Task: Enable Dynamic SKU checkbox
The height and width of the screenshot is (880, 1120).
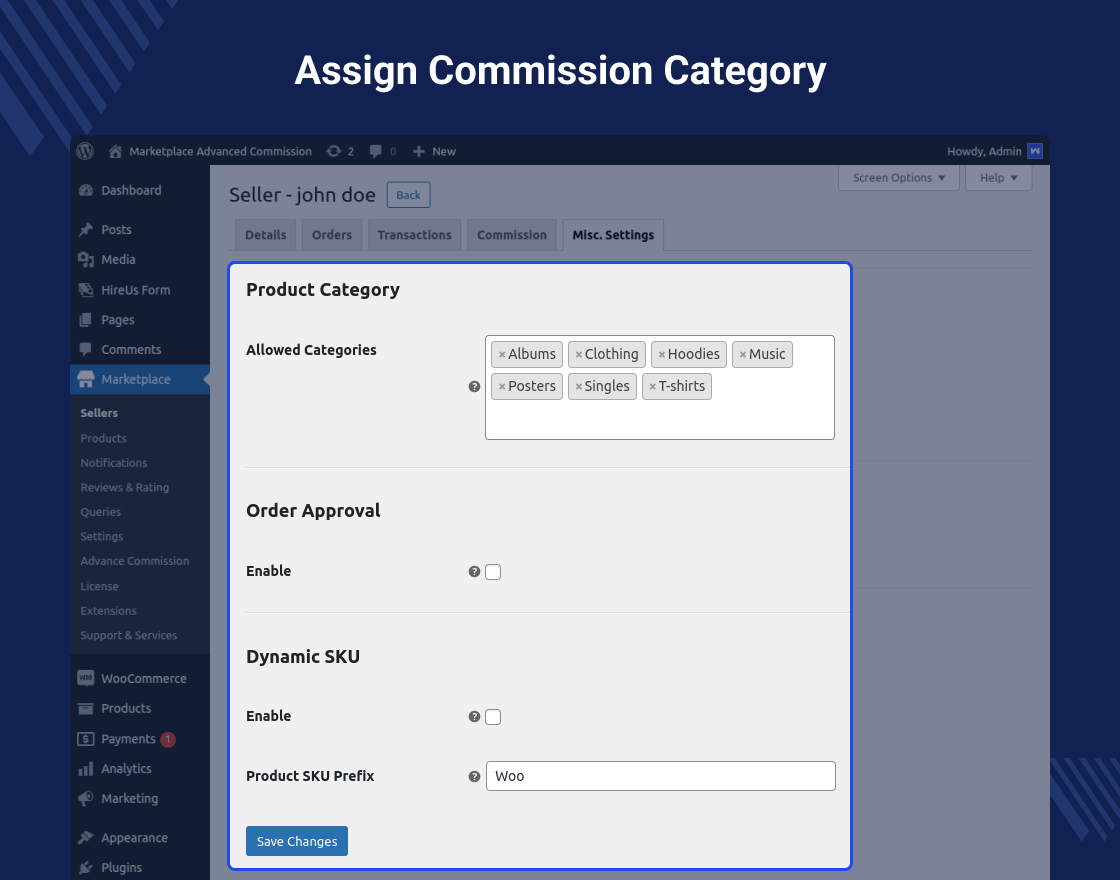Action: coord(493,716)
